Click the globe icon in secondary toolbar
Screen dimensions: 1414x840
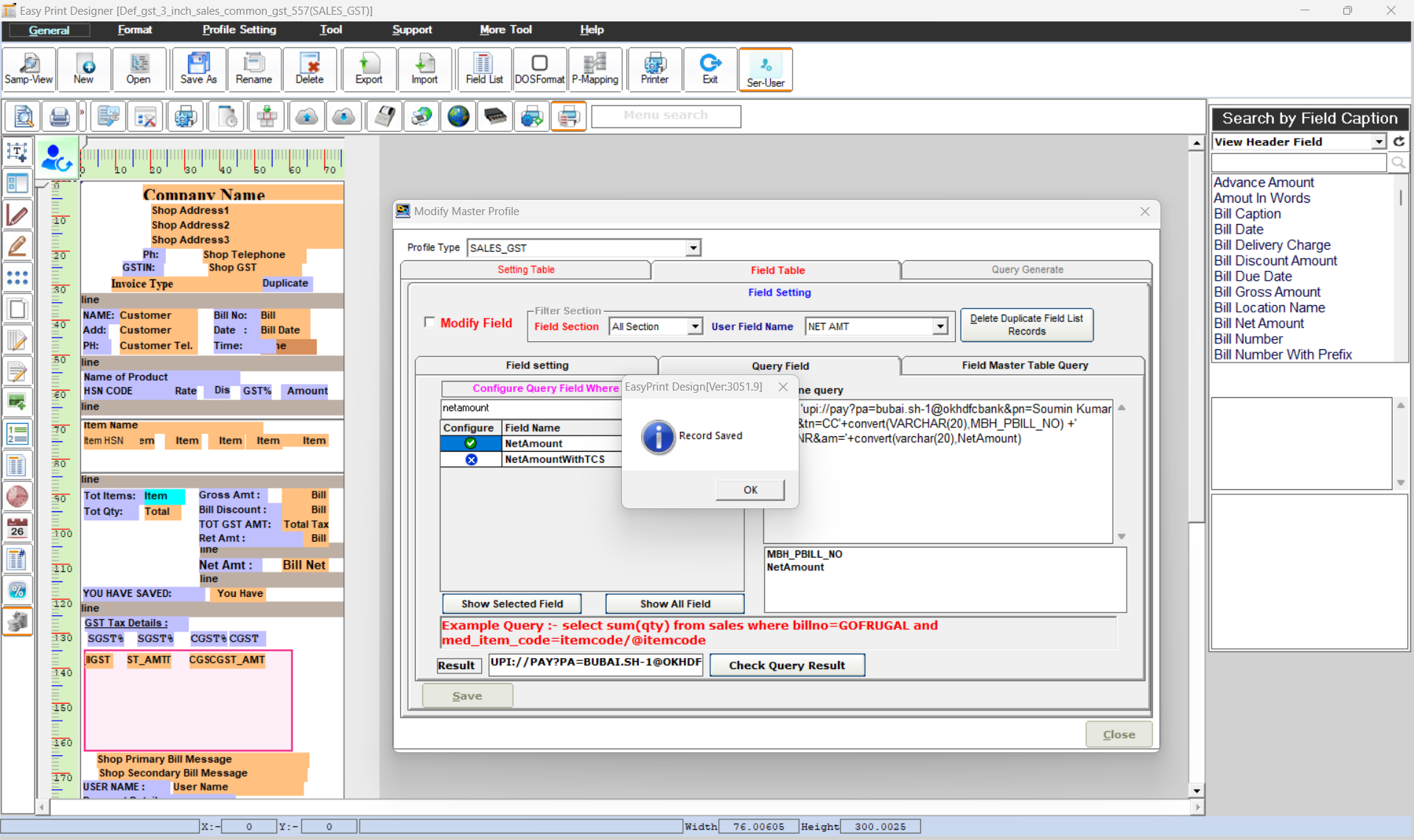[x=458, y=116]
